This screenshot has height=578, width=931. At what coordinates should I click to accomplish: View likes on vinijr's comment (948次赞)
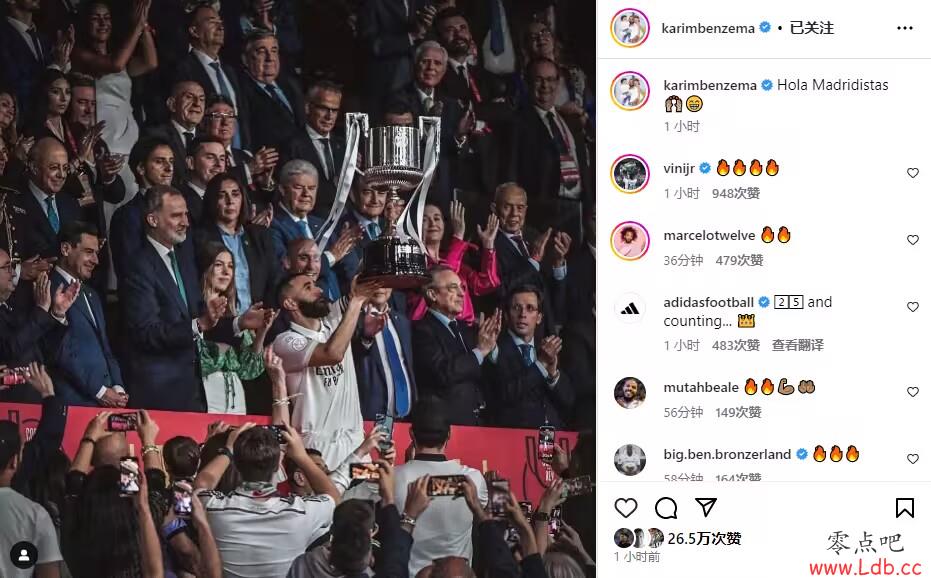[736, 193]
